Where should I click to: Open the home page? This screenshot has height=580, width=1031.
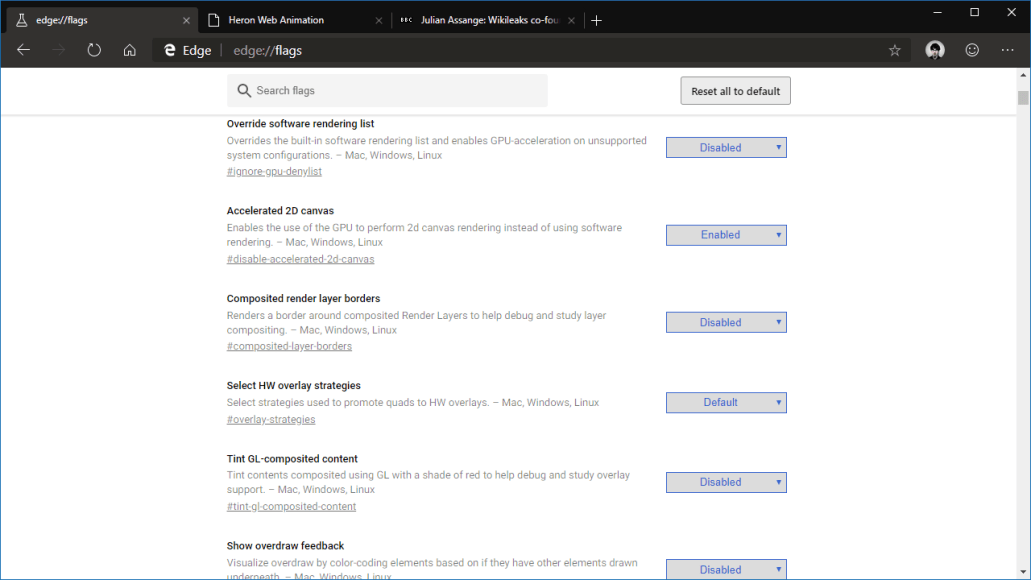(x=129, y=50)
